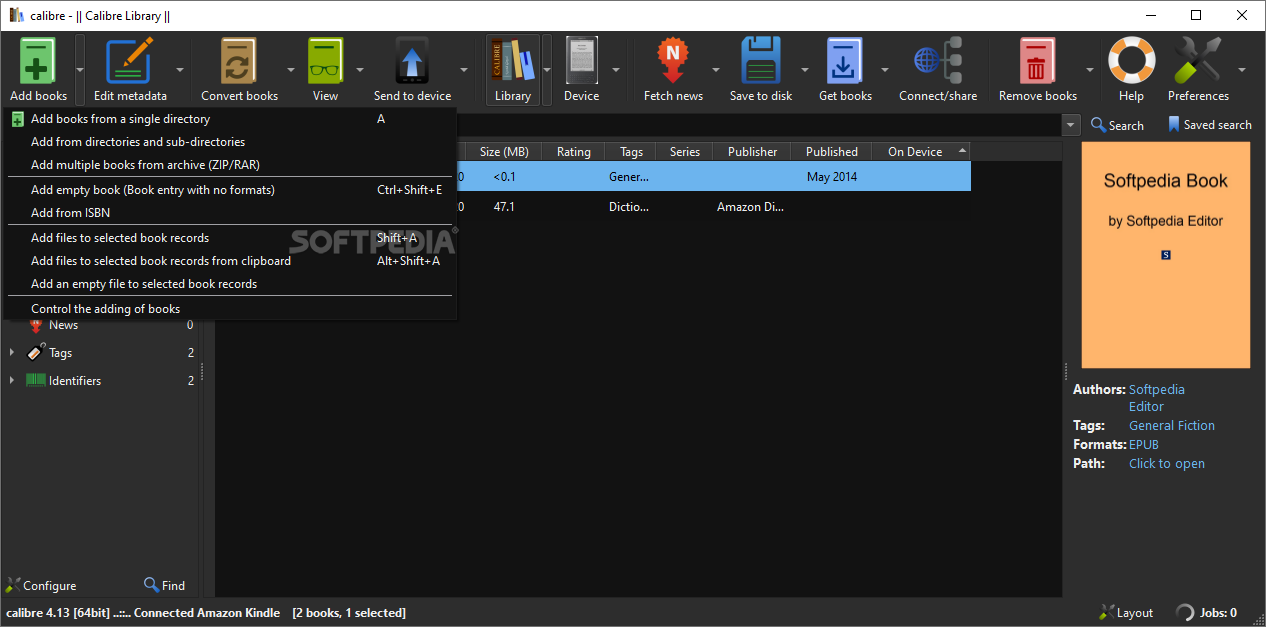Viewport: 1266px width, 627px height.
Task: Click the Softpedia Book cover thumbnail
Action: pyautogui.click(x=1166, y=255)
